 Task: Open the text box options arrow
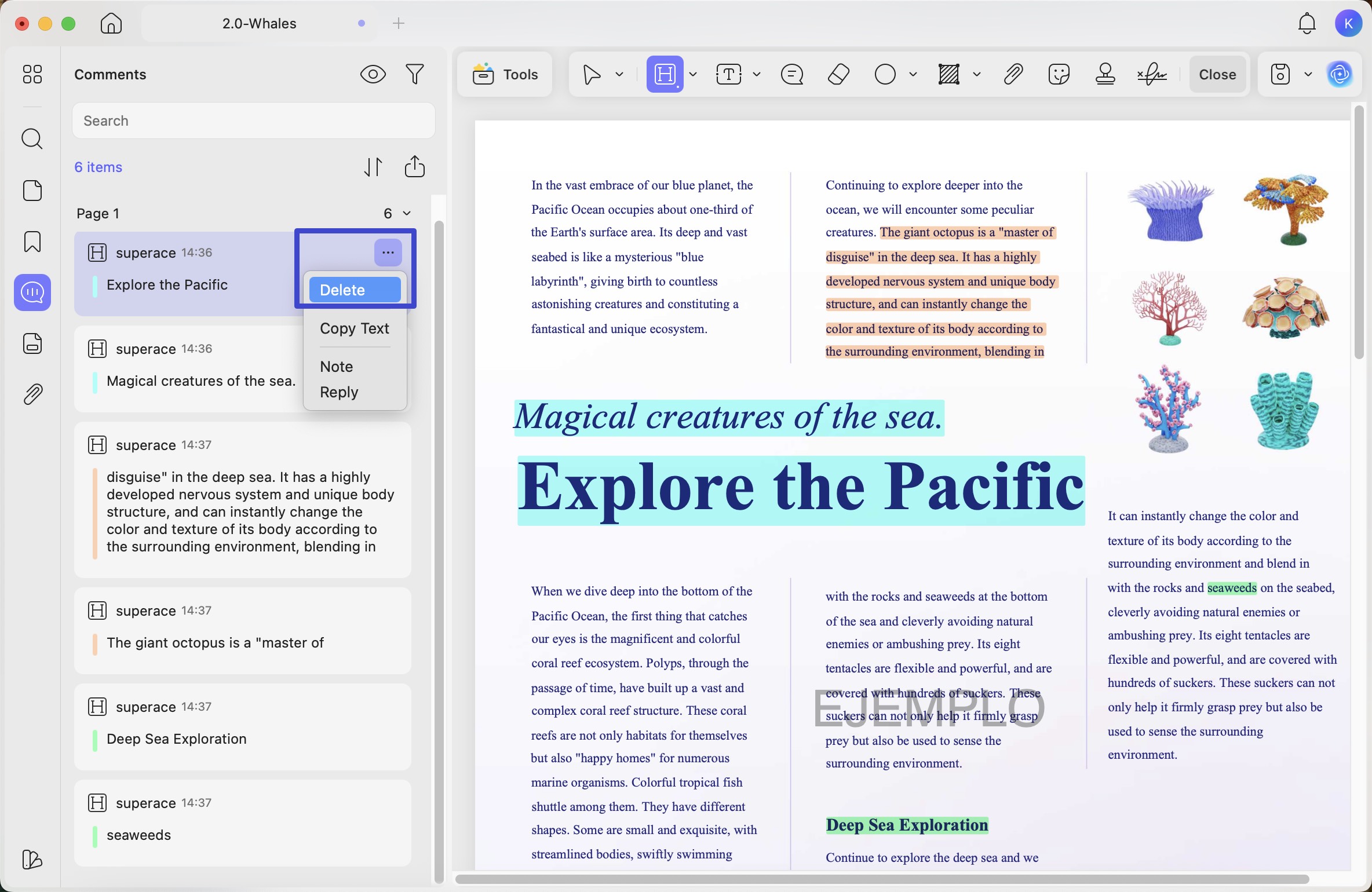(757, 75)
